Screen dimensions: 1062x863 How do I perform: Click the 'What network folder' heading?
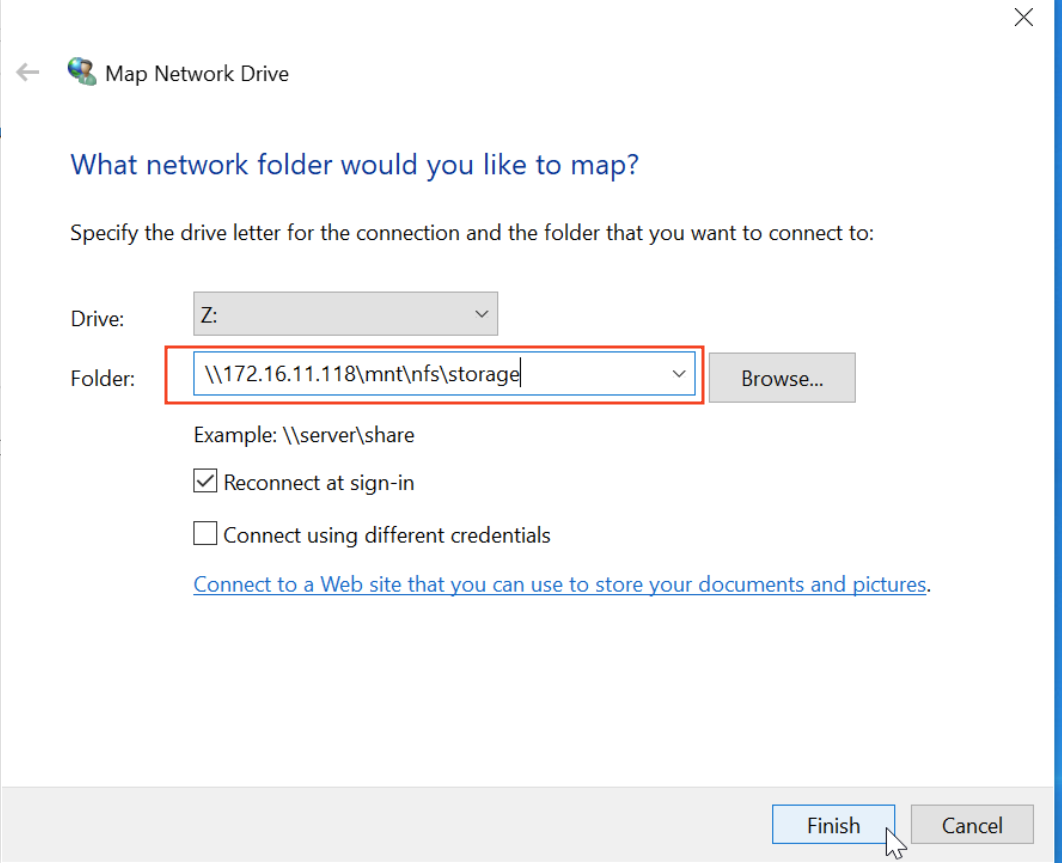pos(354,164)
